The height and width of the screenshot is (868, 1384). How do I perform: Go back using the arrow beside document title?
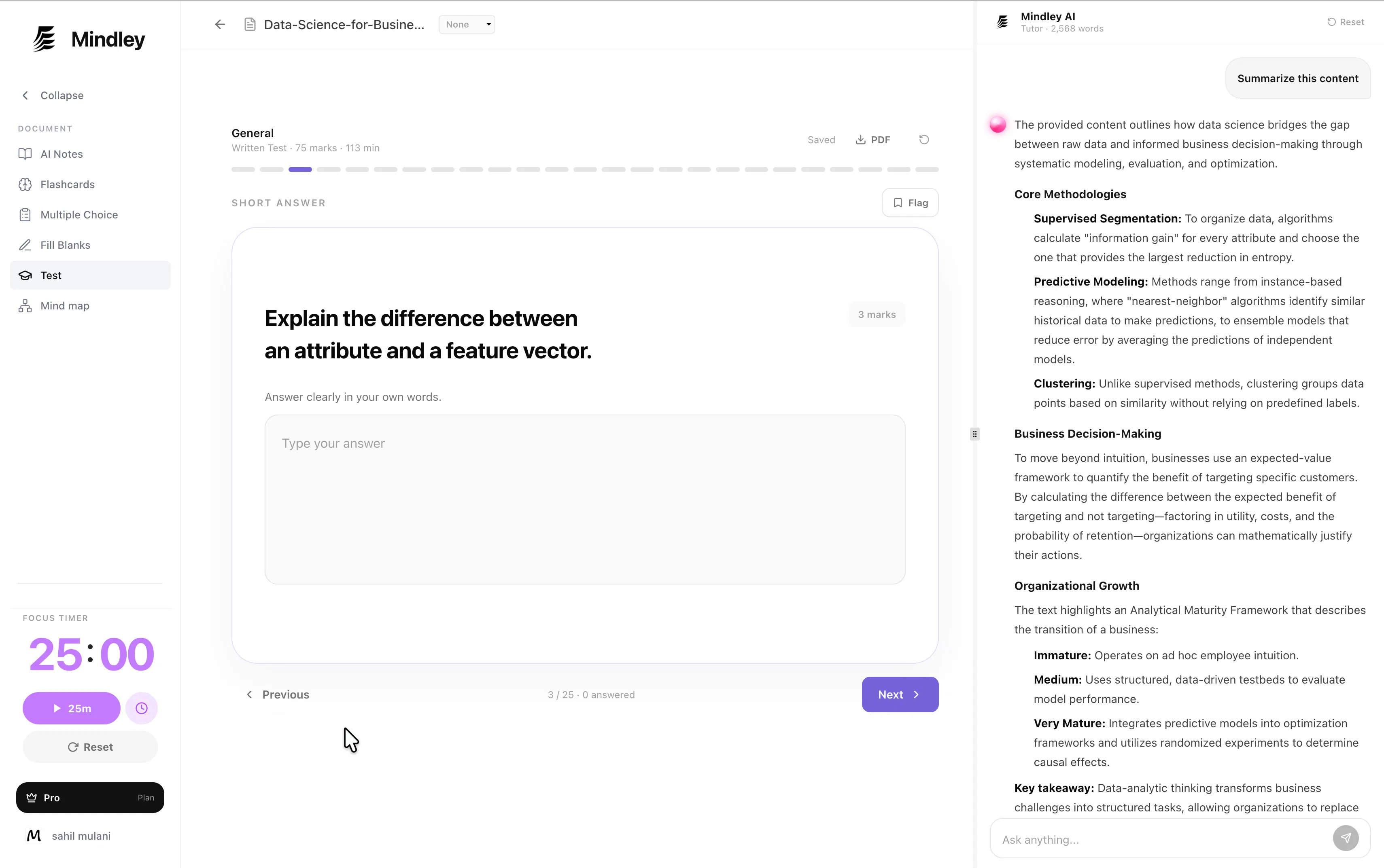pos(220,24)
